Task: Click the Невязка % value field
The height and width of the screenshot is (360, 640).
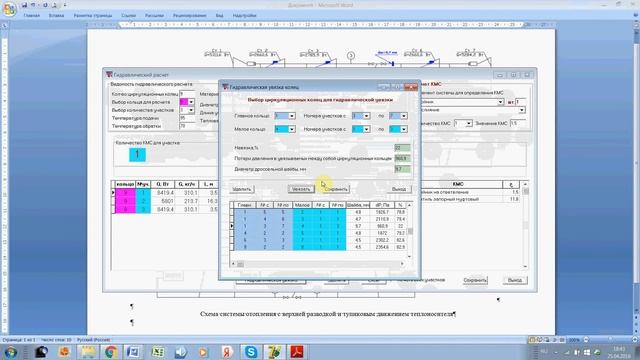Action: click(402, 148)
